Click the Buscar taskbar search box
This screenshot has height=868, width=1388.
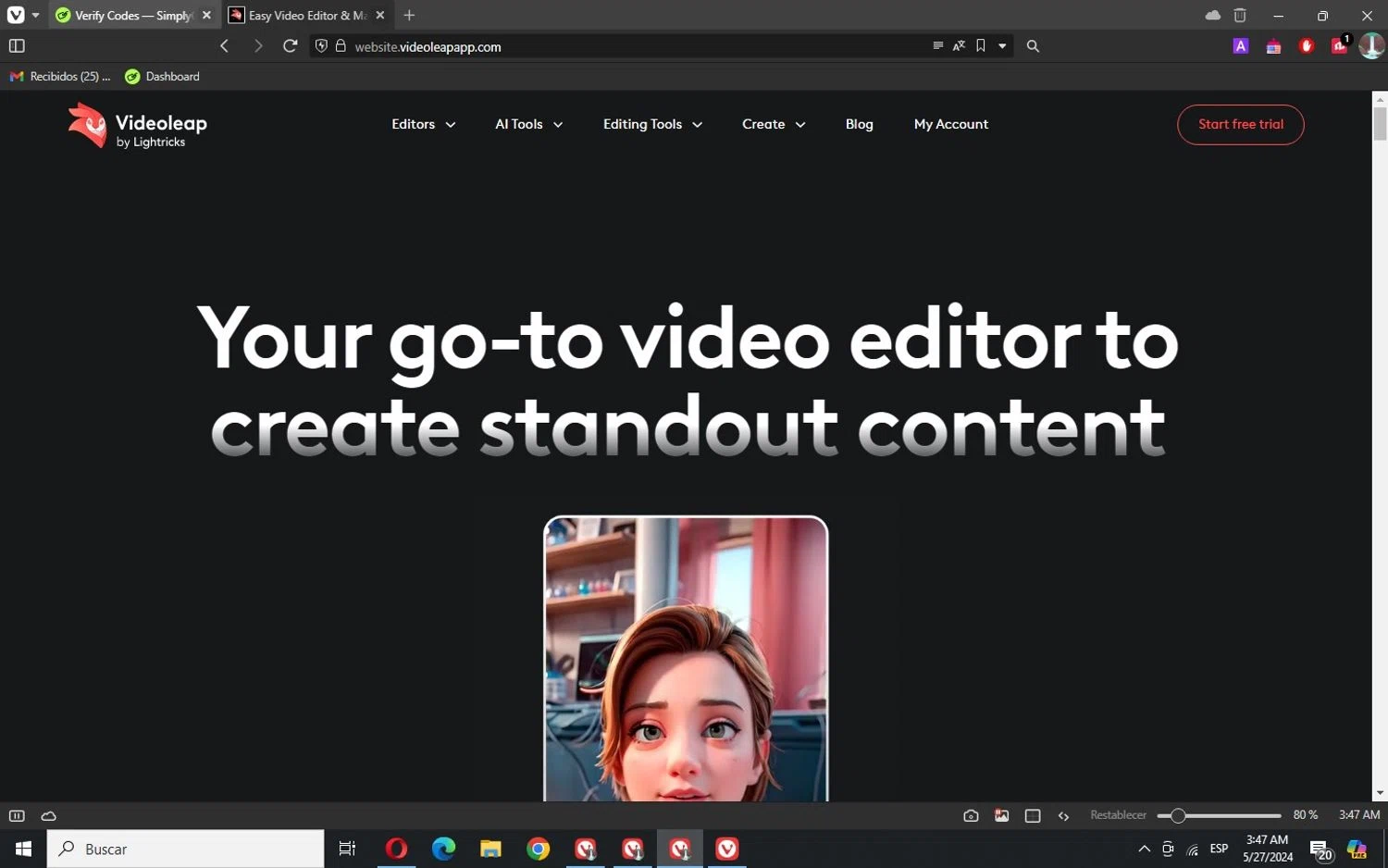click(x=186, y=849)
